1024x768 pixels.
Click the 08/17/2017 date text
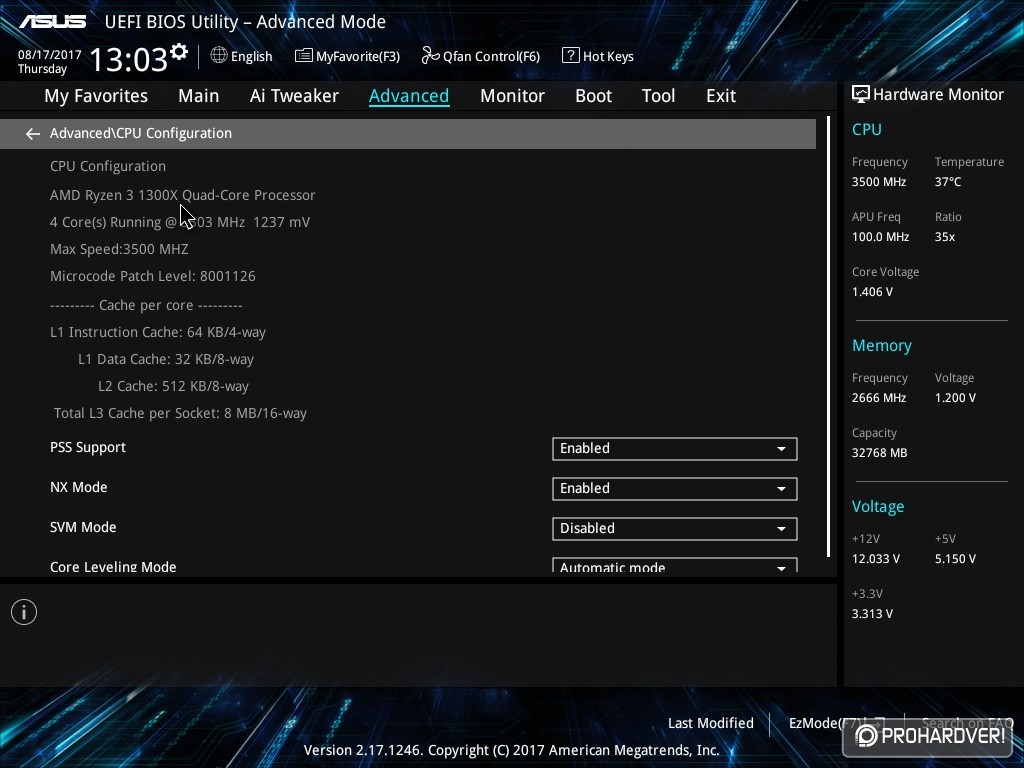tap(50, 55)
